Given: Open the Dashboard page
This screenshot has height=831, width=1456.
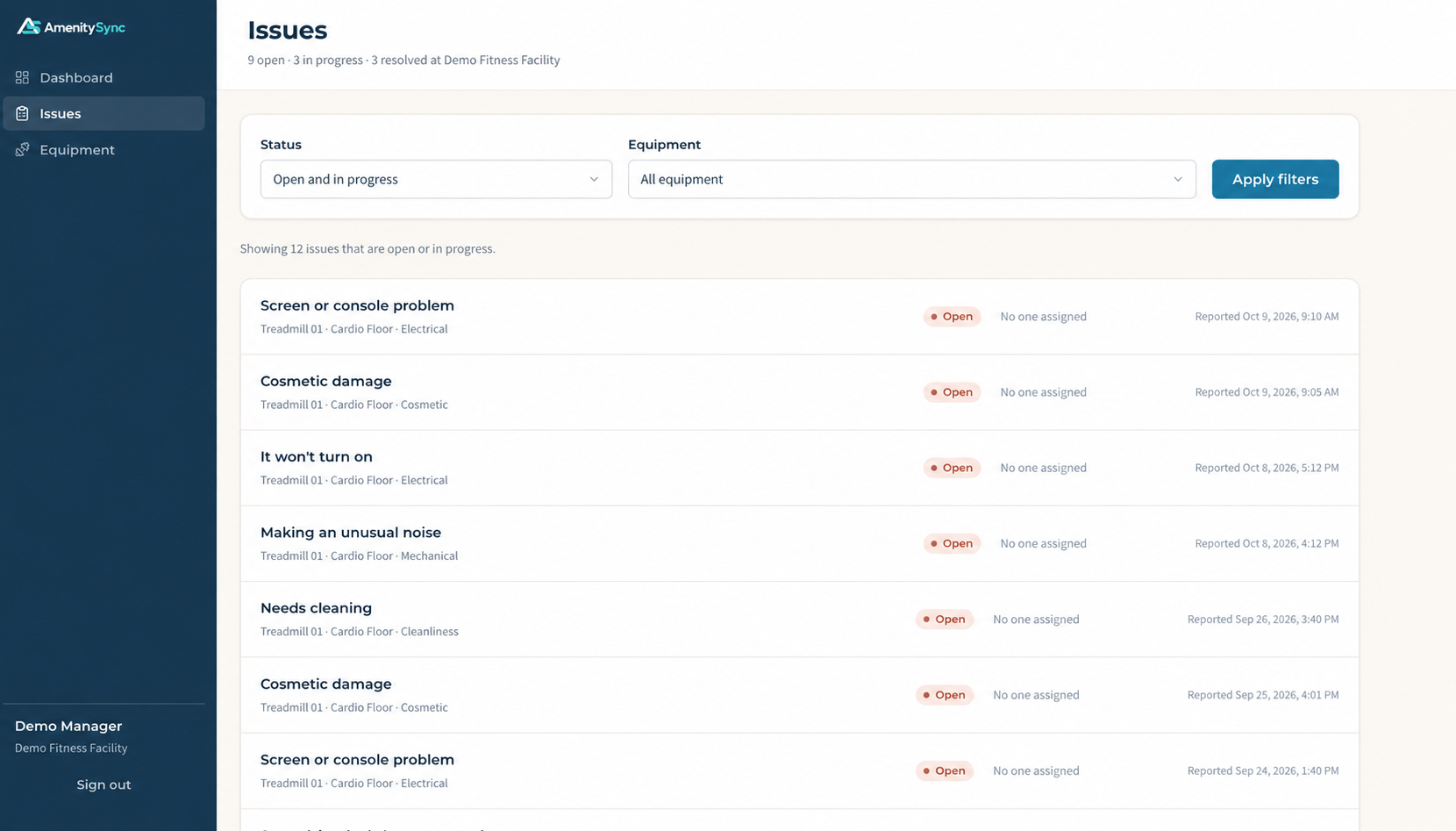Looking at the screenshot, I should tap(103, 77).
